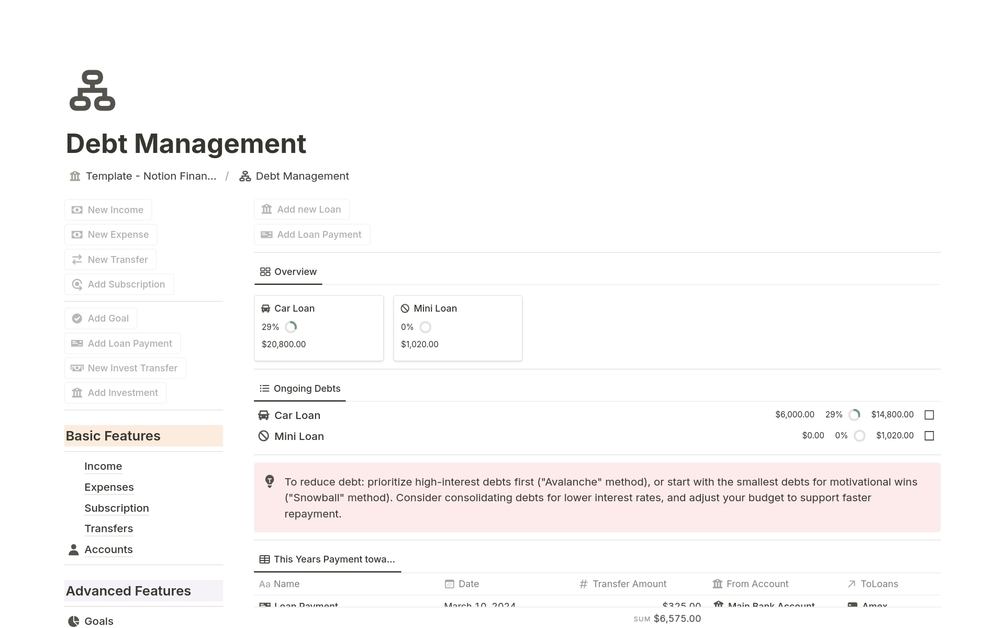
Task: Click the Advanced Features heading
Action: (144, 591)
